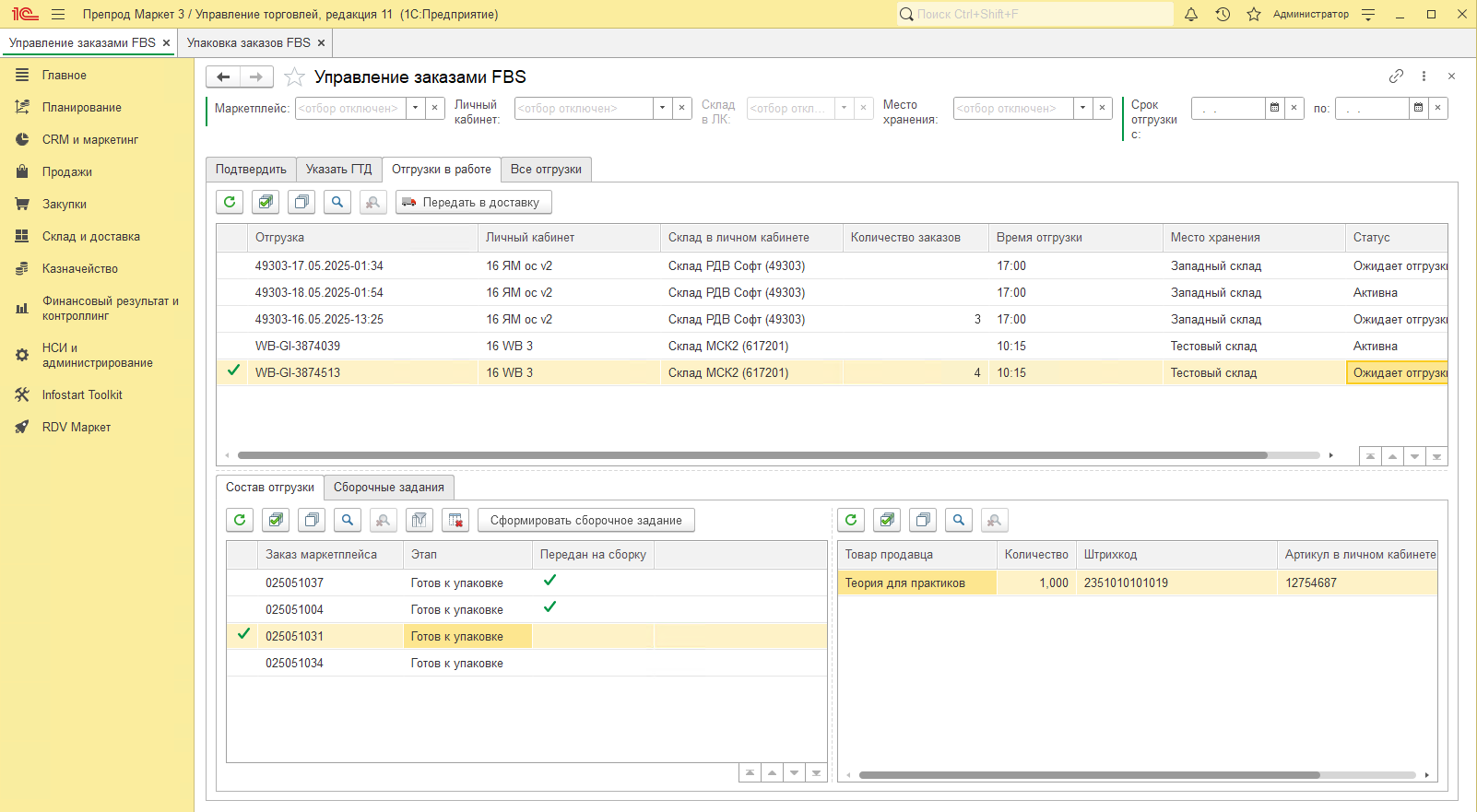Cancel search in shipments list
1477x812 pixels.
[x=372, y=202]
